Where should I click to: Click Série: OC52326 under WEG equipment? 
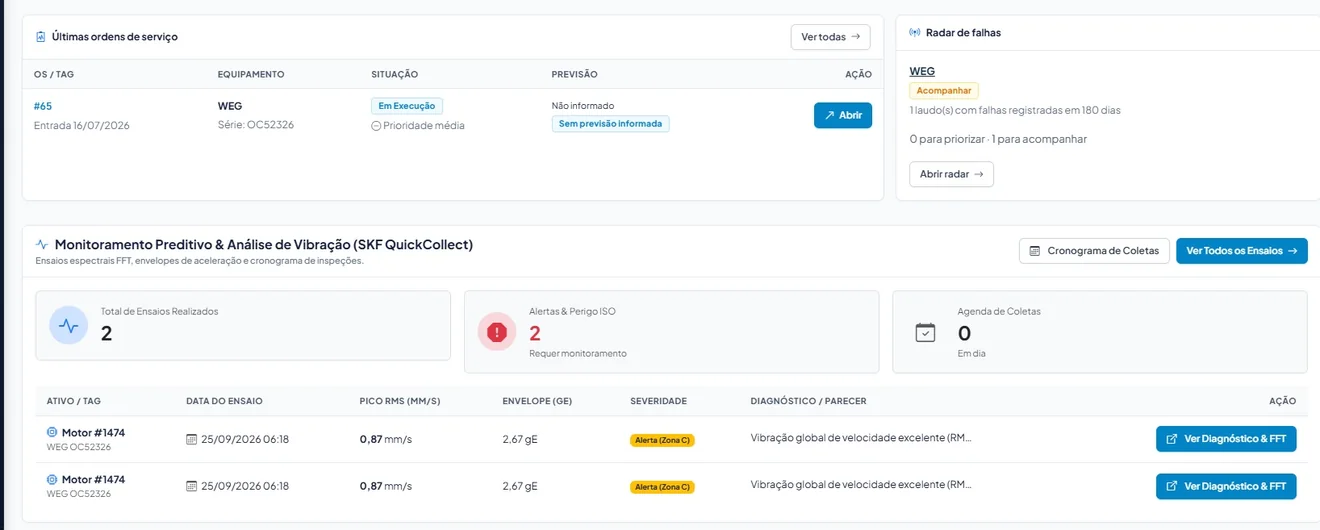click(x=256, y=125)
